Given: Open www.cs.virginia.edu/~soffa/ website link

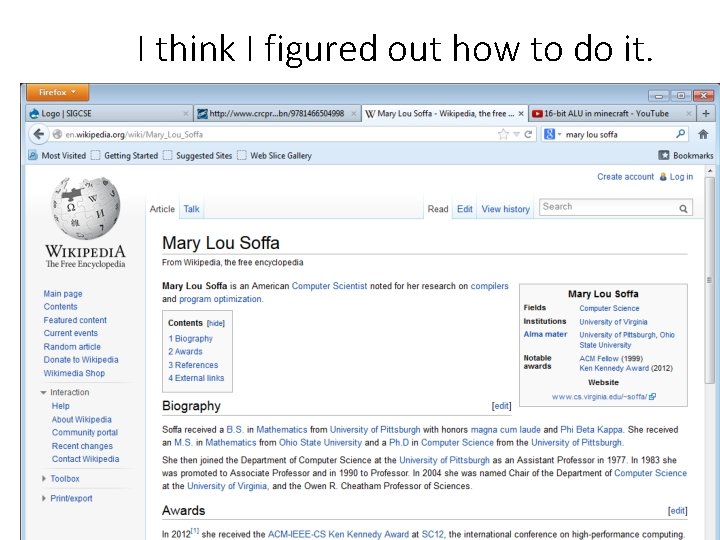Looking at the screenshot, I should tap(599, 396).
